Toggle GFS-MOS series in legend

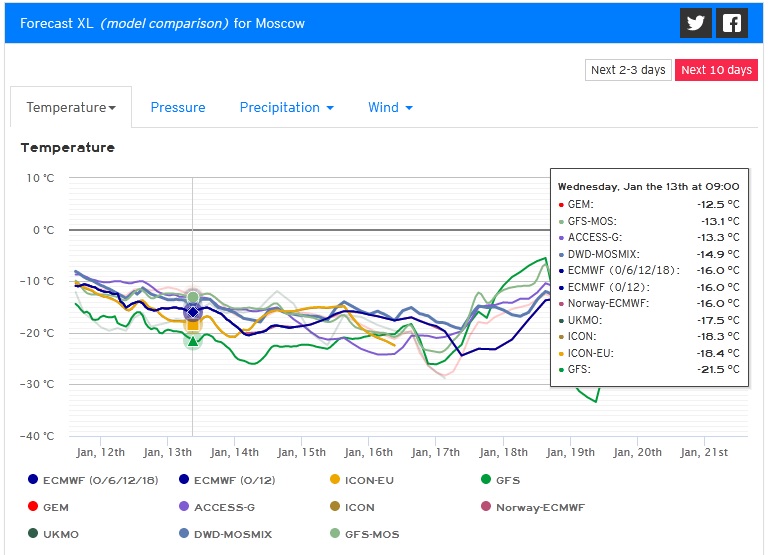[x=364, y=534]
